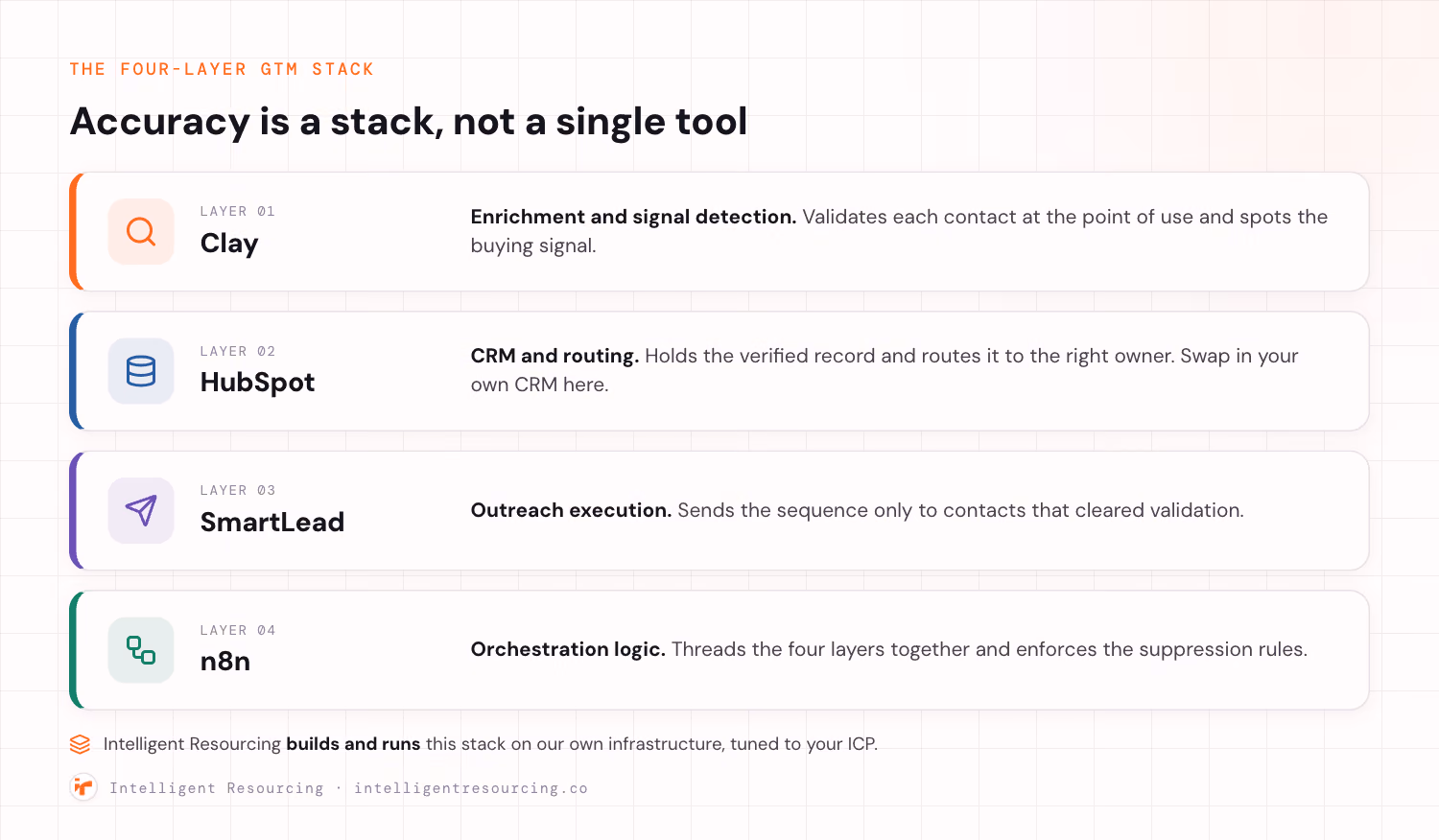The image size is (1439, 840).
Task: Open the intelligentresourcing.co link
Action: click(x=471, y=788)
